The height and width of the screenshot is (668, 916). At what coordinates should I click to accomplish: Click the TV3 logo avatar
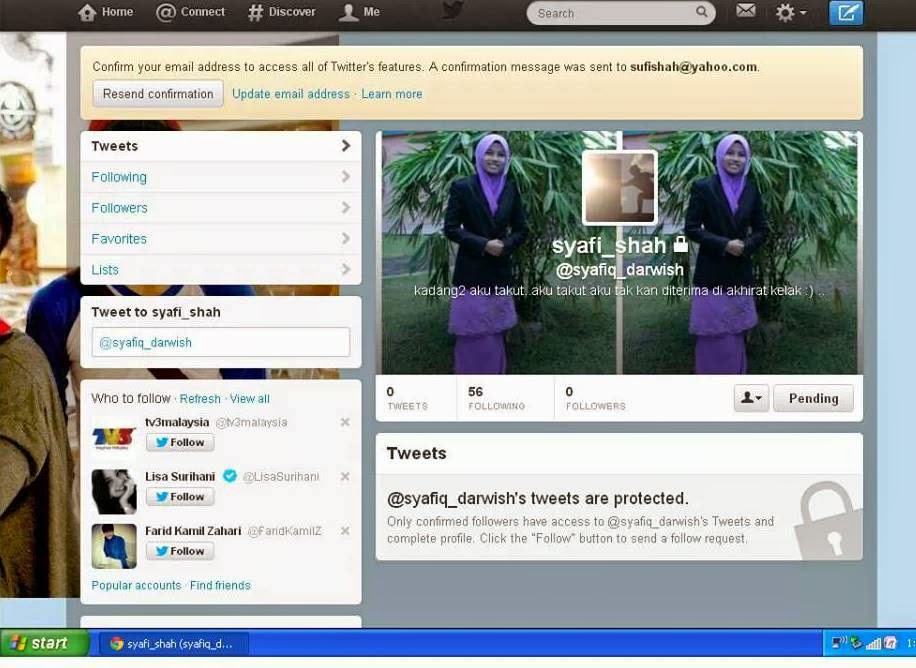coord(114,438)
